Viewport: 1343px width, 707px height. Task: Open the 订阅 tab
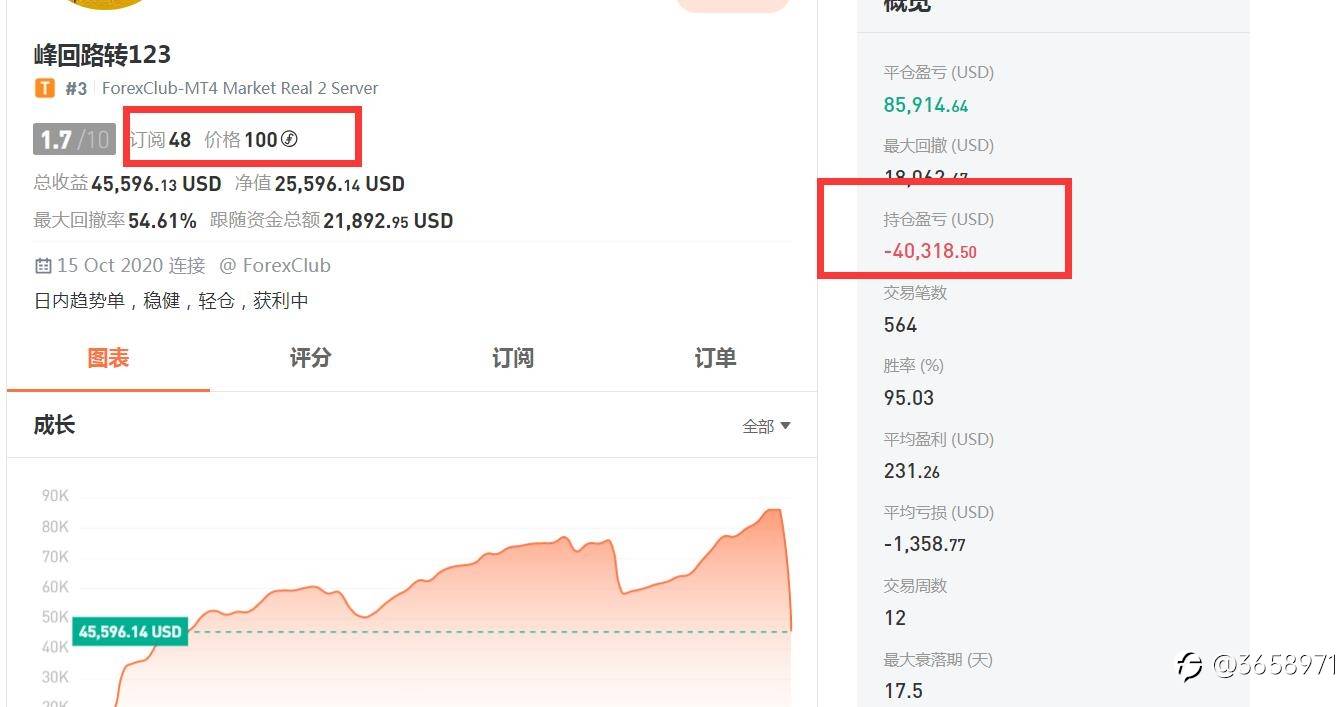pyautogui.click(x=513, y=358)
